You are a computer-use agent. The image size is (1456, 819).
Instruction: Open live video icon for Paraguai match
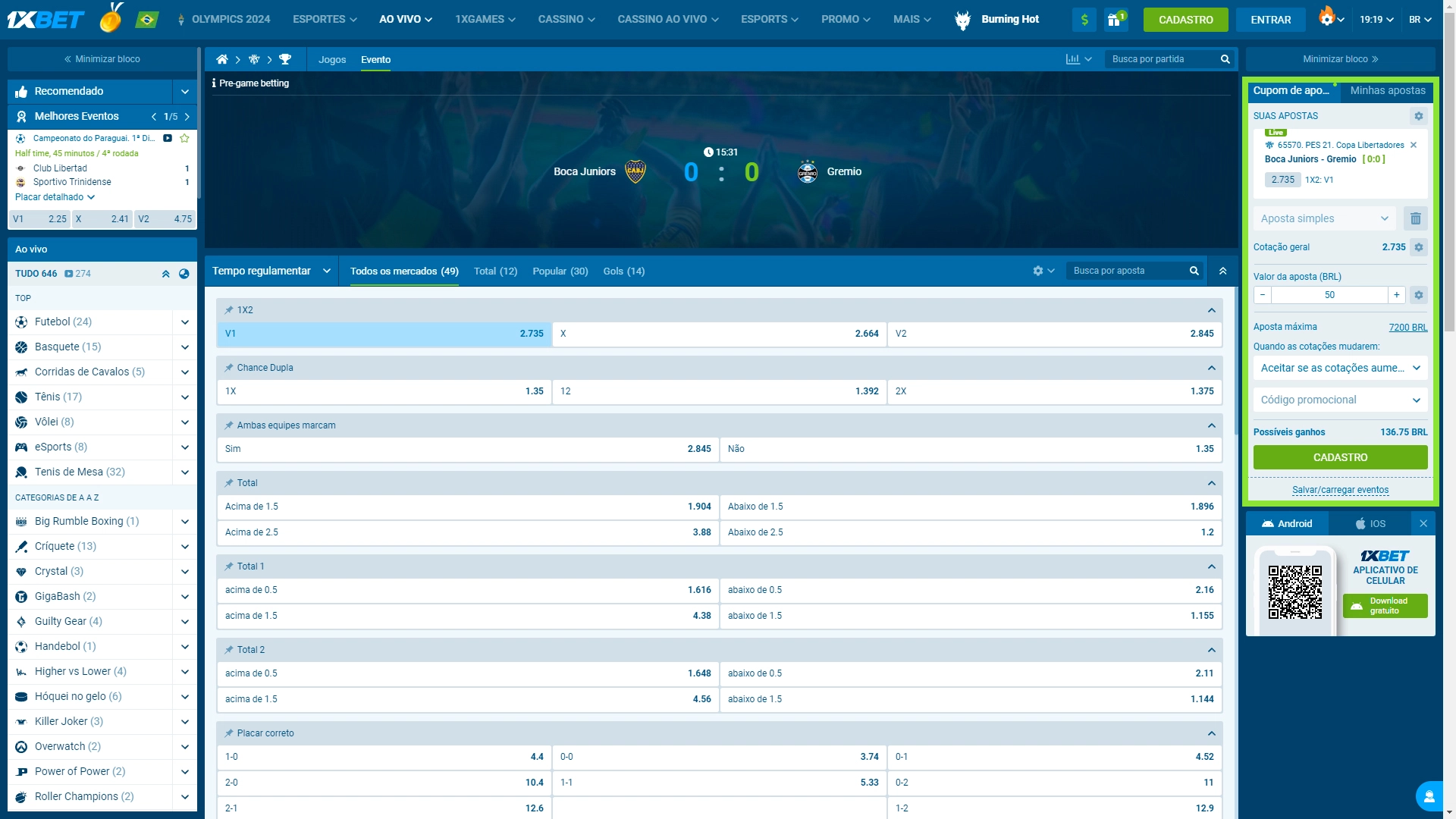click(168, 138)
